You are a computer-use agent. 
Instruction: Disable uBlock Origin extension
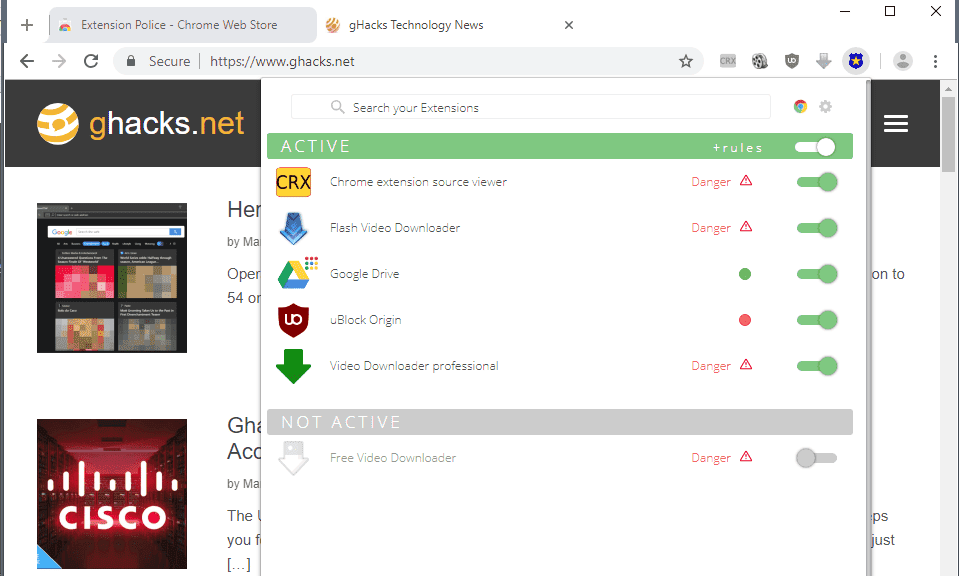817,320
